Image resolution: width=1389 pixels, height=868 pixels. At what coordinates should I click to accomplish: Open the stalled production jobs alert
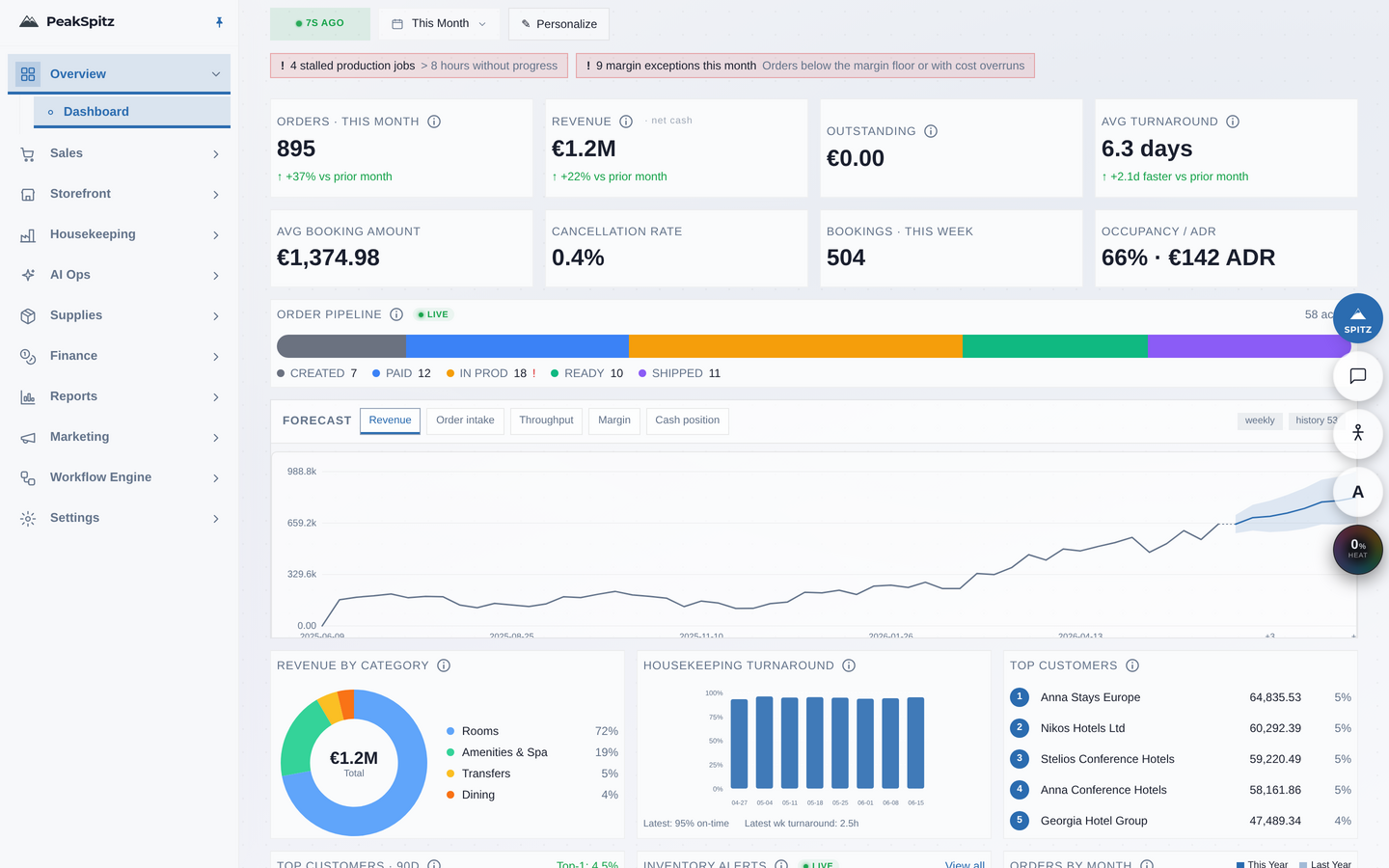pos(420,66)
